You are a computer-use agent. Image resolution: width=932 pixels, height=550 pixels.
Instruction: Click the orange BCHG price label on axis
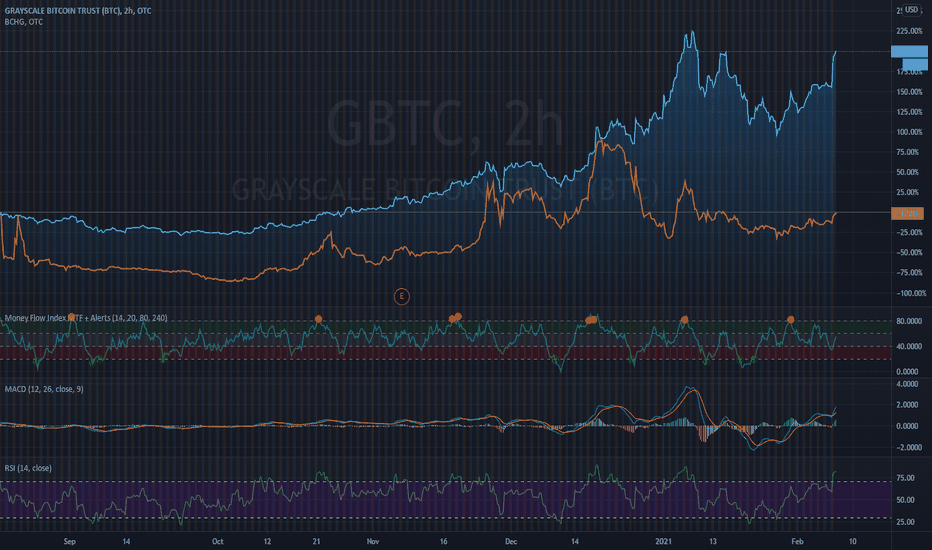click(x=907, y=213)
